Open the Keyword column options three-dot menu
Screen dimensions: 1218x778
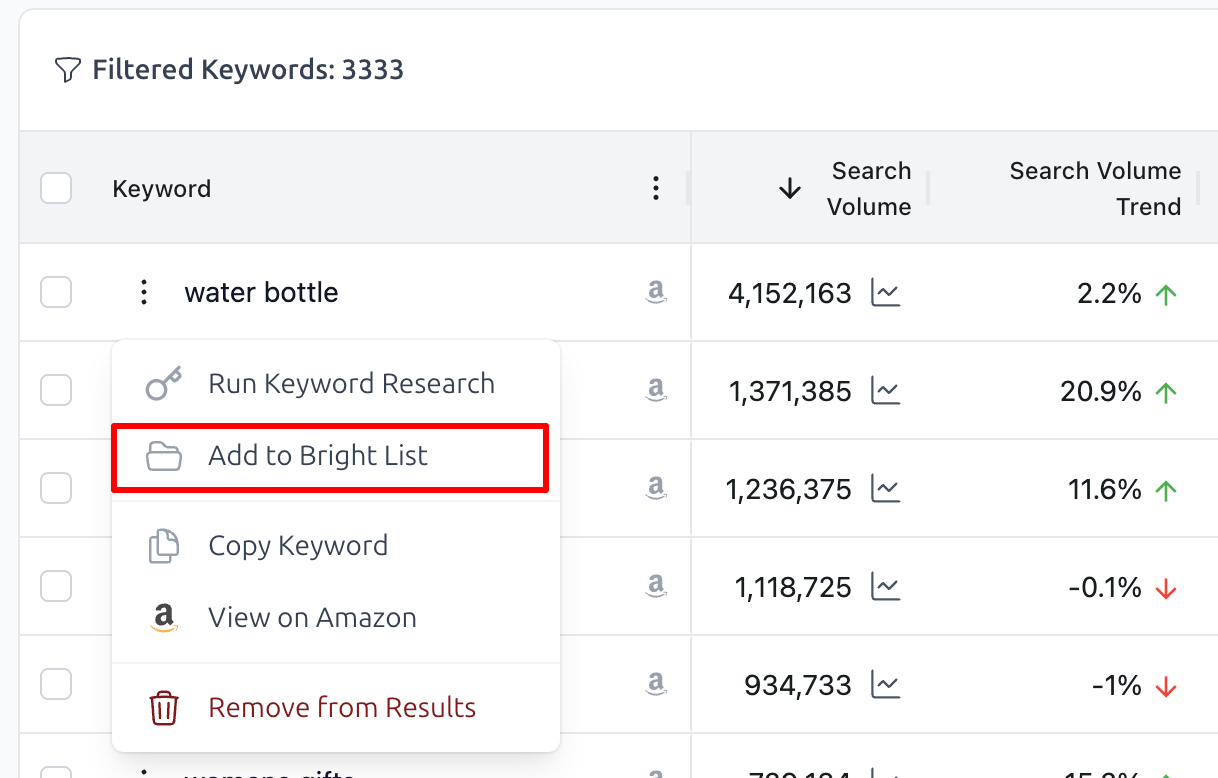click(656, 188)
